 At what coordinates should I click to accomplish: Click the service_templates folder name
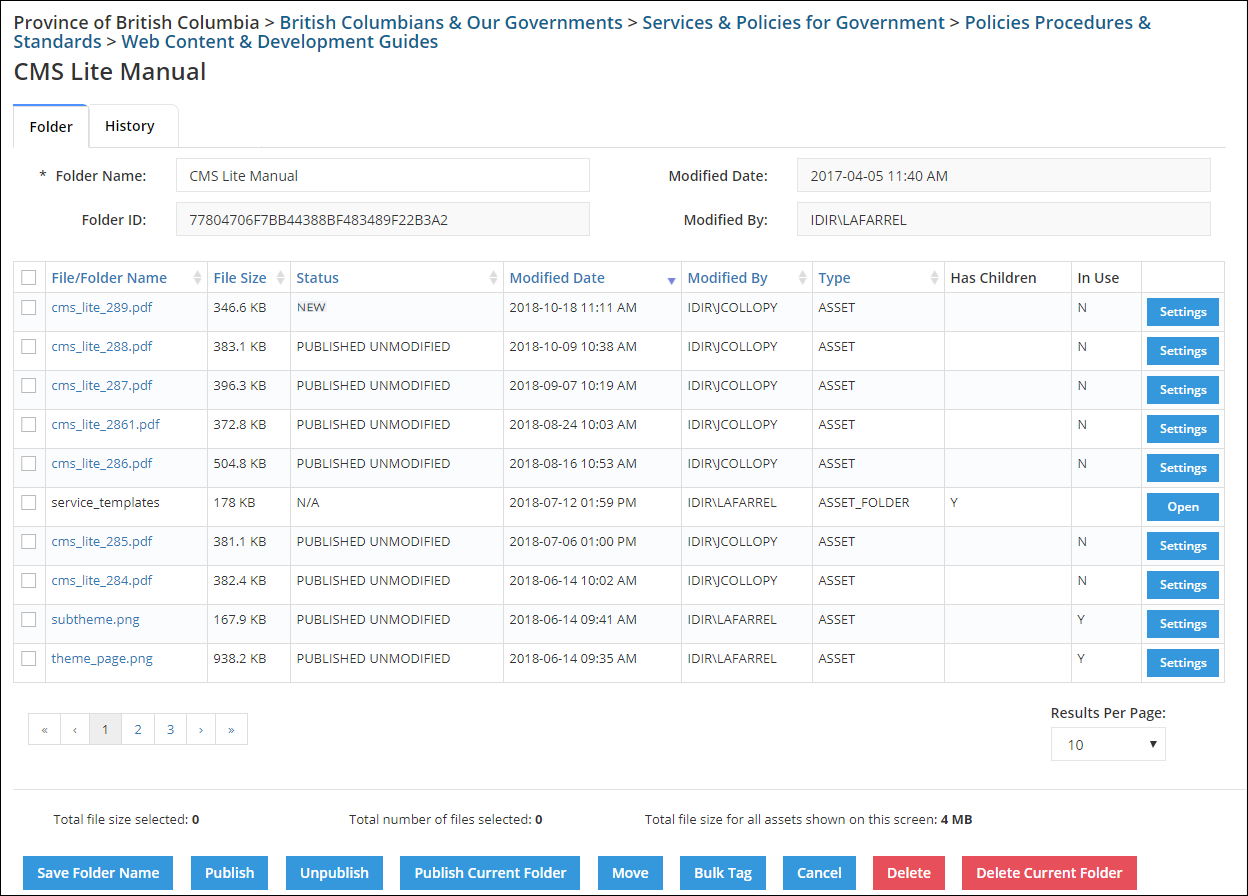tap(105, 502)
